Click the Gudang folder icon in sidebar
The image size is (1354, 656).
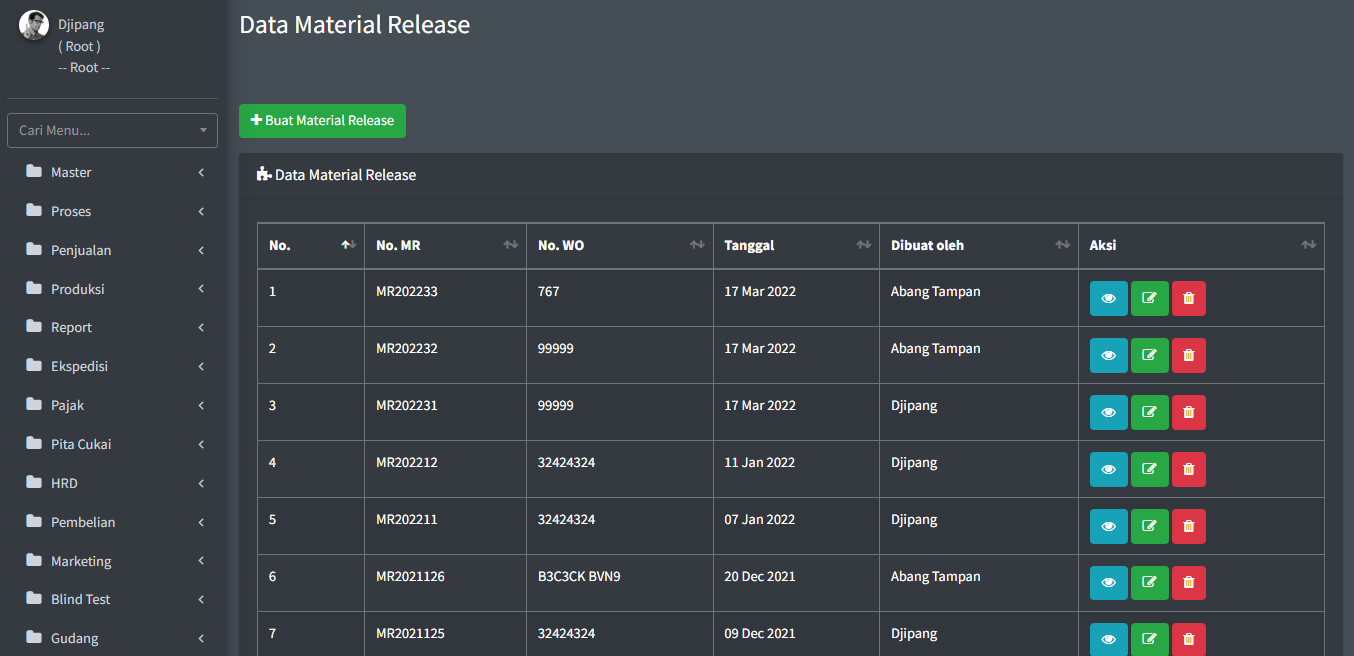(x=34, y=638)
